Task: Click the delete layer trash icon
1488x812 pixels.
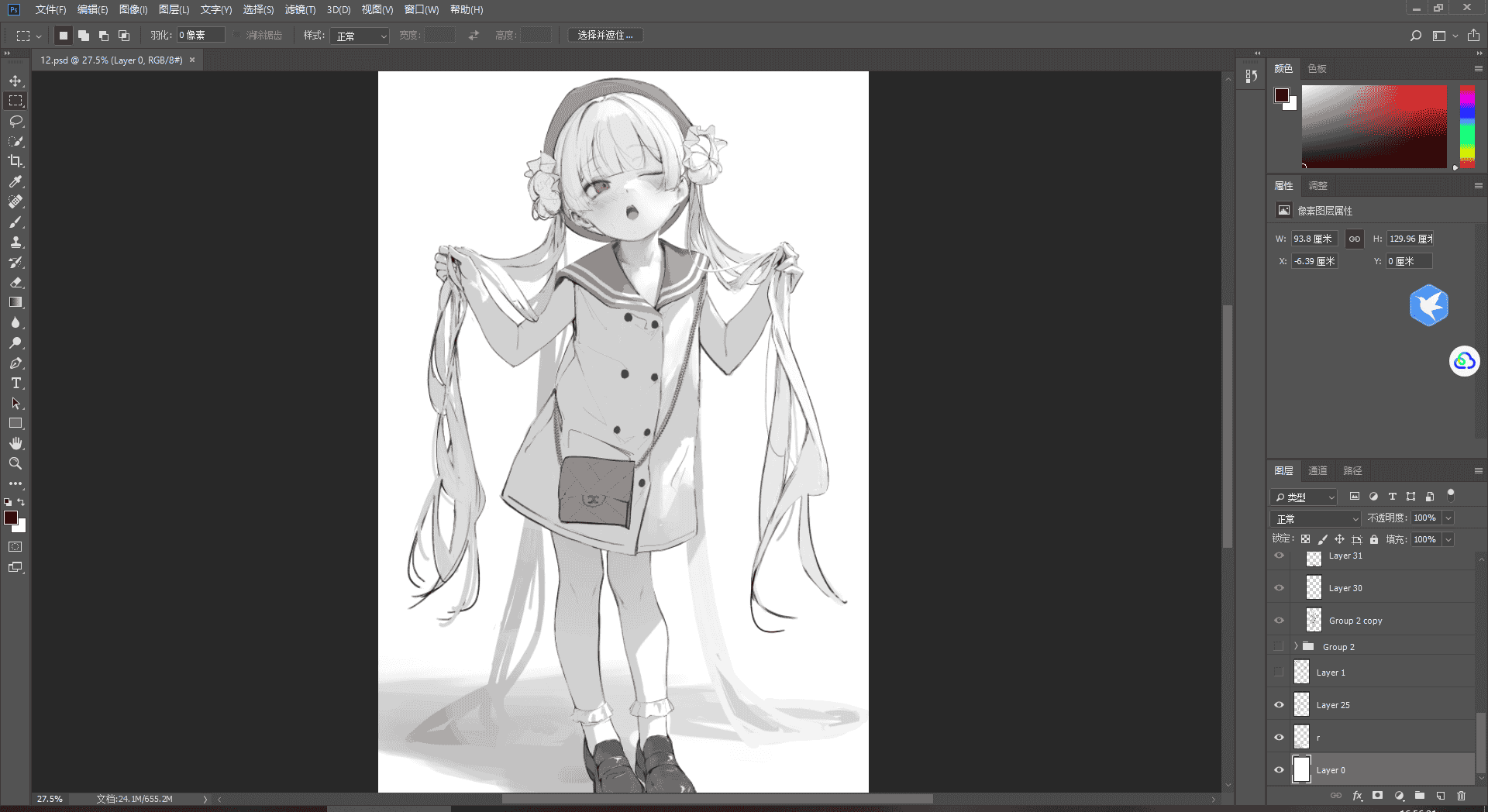Action: click(x=1461, y=796)
